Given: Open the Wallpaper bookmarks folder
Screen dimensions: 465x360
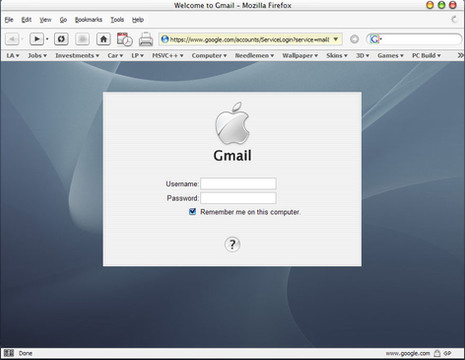Looking at the screenshot, I should point(300,55).
